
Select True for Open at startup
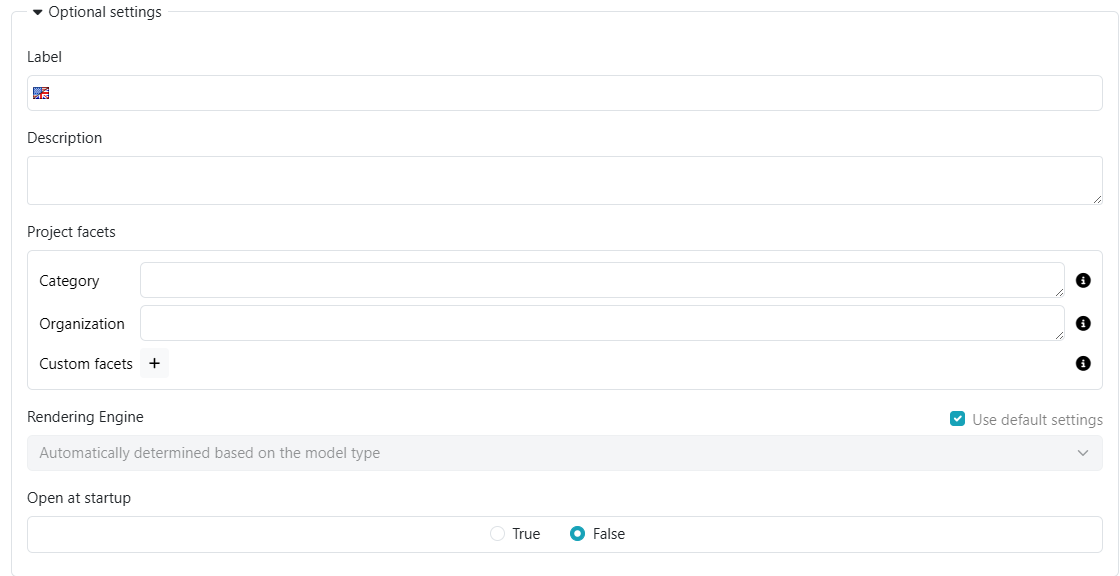click(498, 534)
